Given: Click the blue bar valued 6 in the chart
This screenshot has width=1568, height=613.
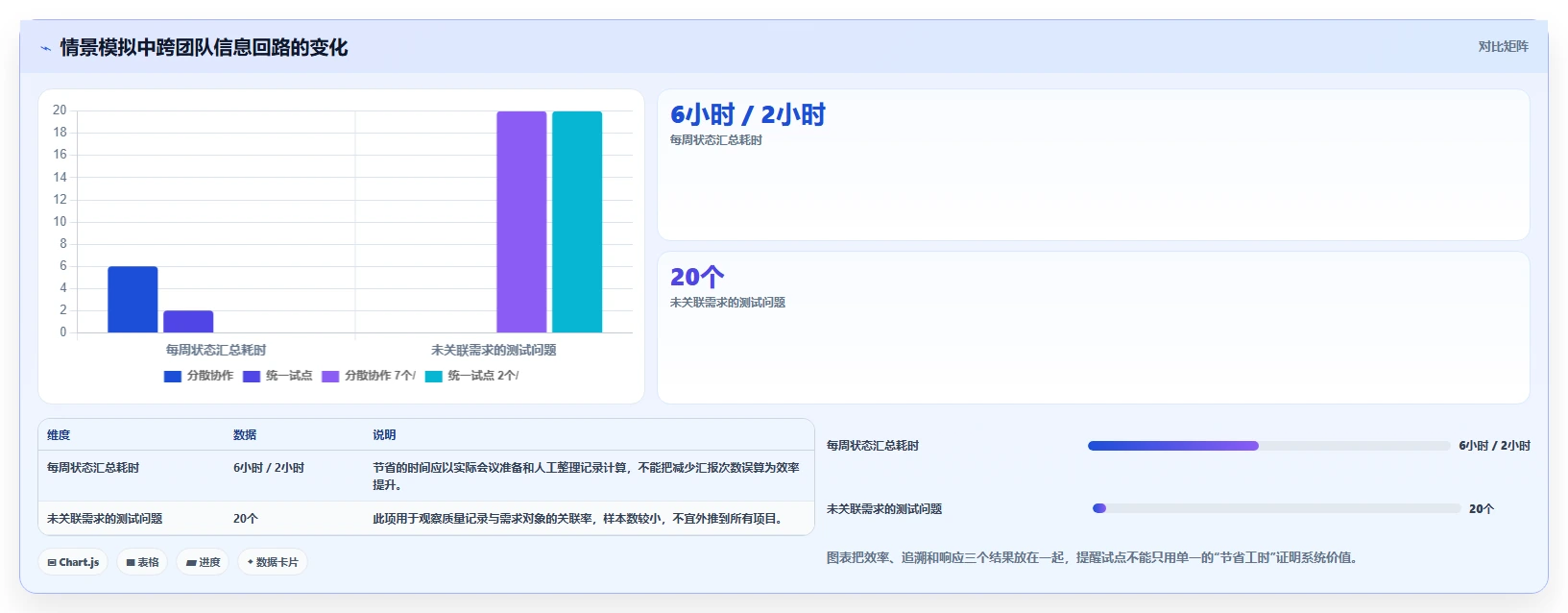Looking at the screenshot, I should coord(133,300).
